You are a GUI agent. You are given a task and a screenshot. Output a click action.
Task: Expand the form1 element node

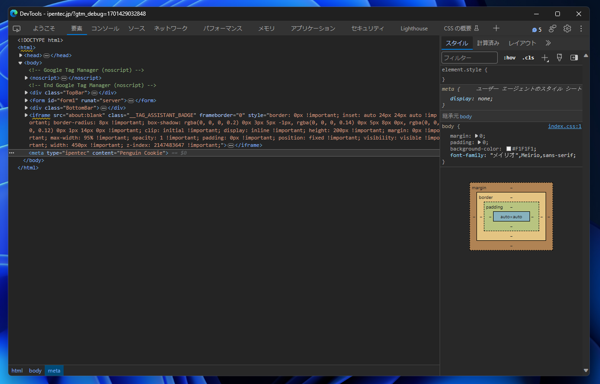click(26, 101)
